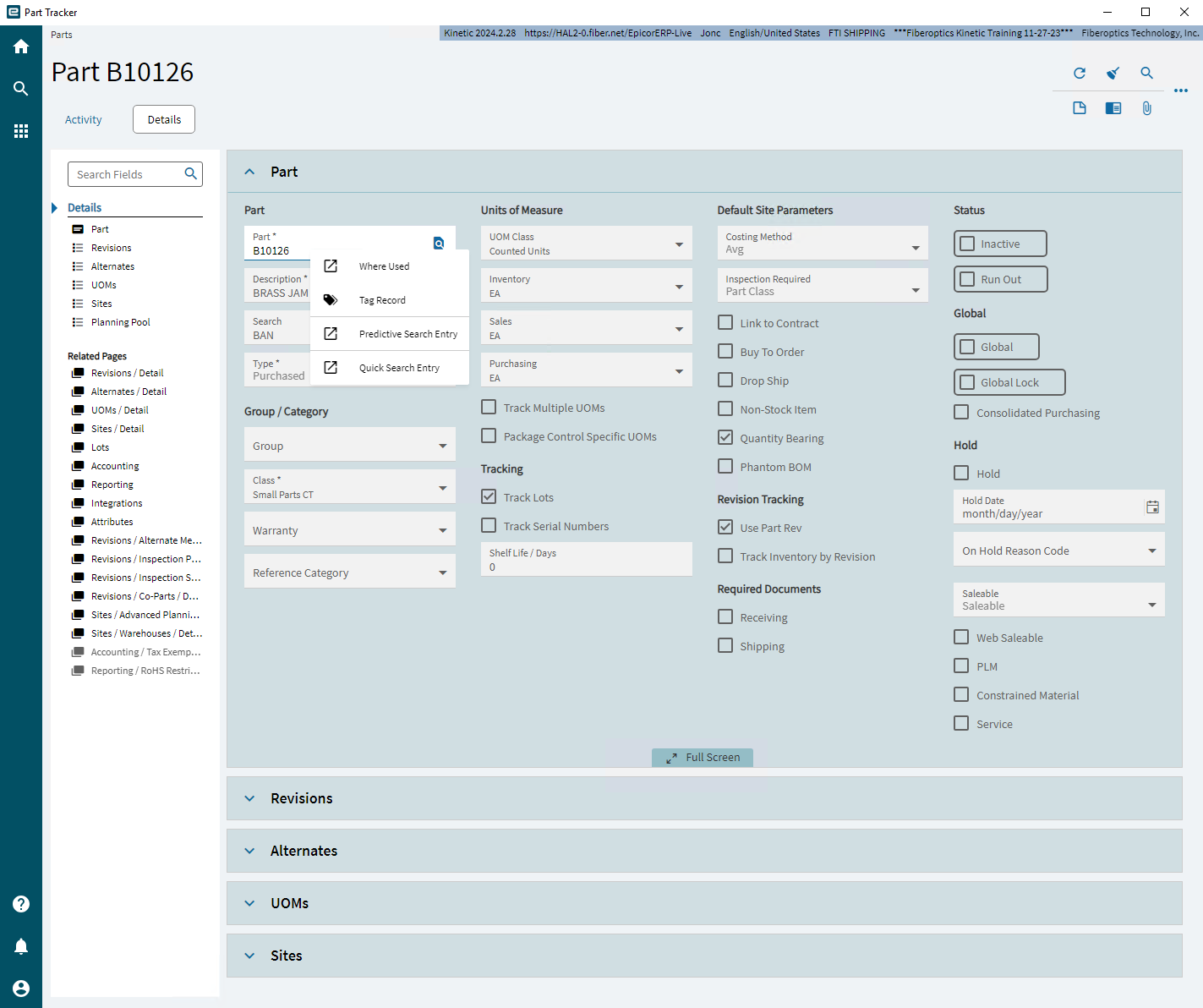
Task: Uncheck Use Part Rev
Action: pyautogui.click(x=725, y=527)
